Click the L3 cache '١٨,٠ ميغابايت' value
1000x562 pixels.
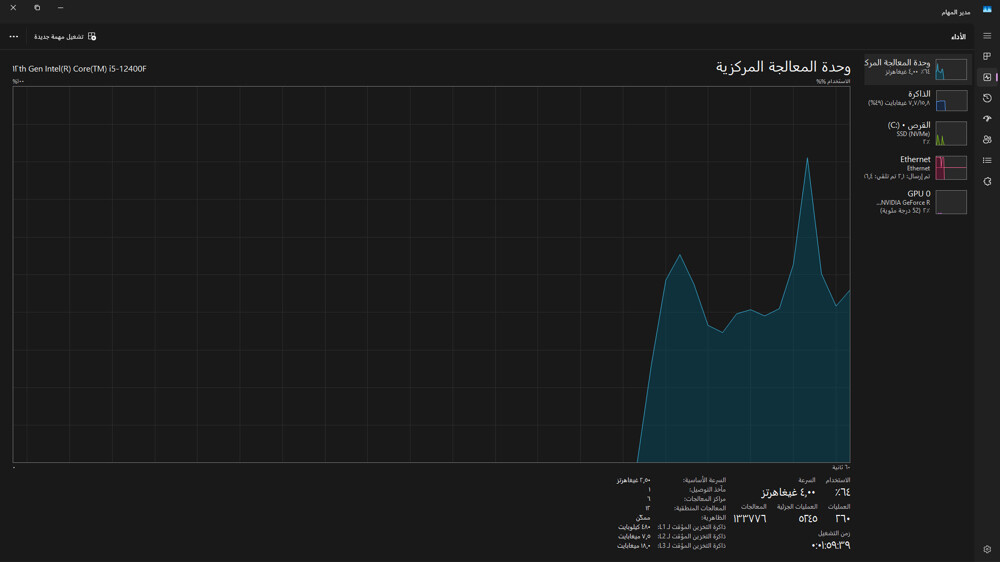tap(633, 546)
